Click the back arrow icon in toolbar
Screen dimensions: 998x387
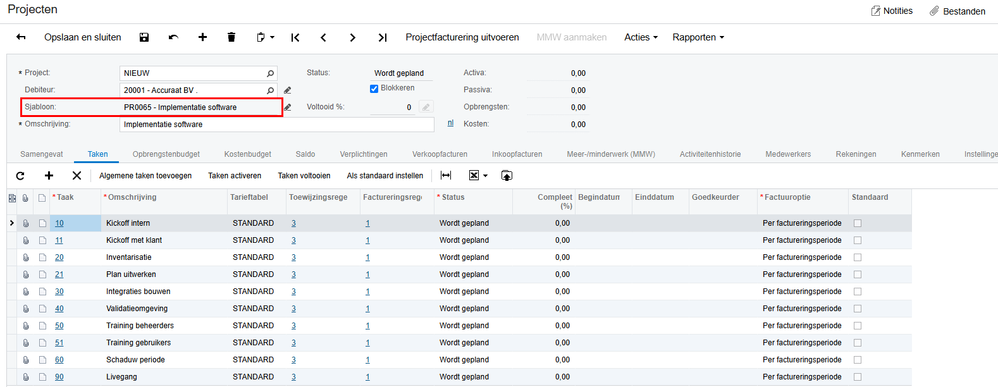pyautogui.click(x=21, y=38)
